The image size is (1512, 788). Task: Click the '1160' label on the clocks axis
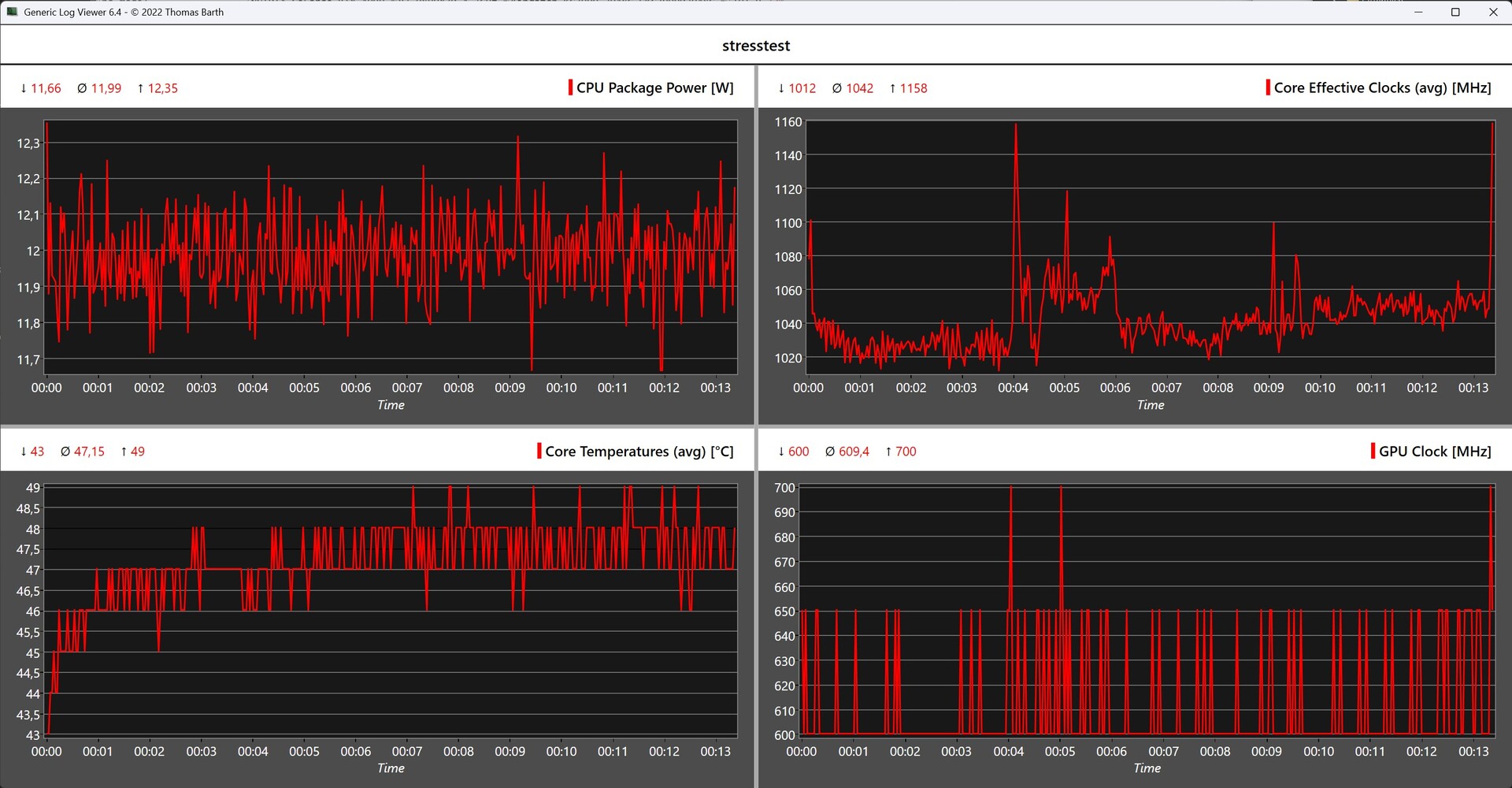click(x=788, y=122)
